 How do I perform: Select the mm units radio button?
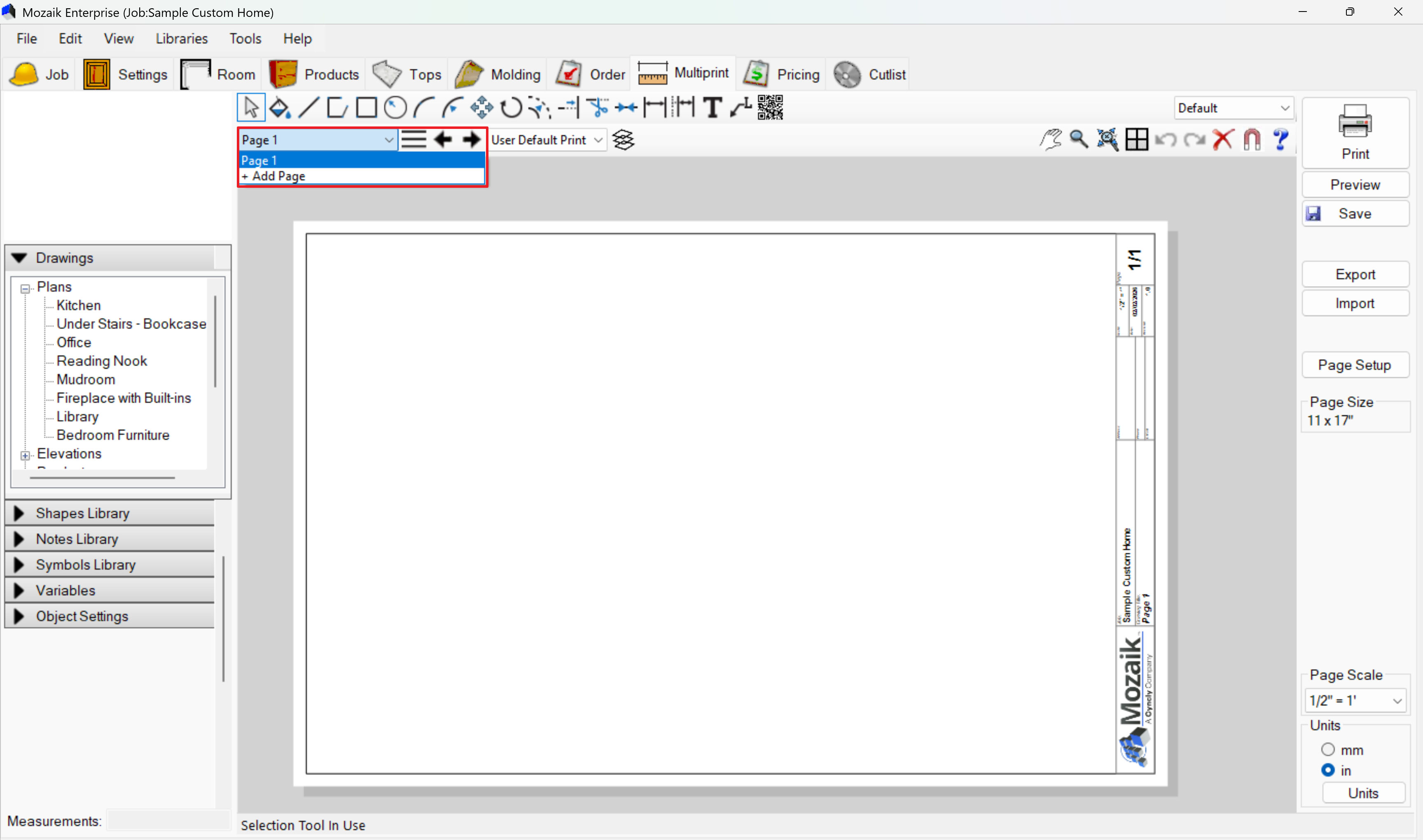coord(1328,749)
